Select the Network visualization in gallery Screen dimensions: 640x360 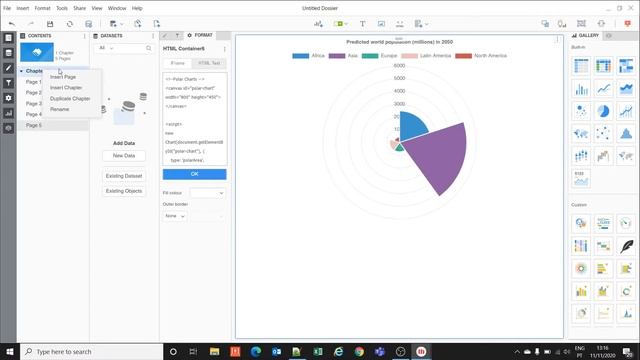point(604,133)
